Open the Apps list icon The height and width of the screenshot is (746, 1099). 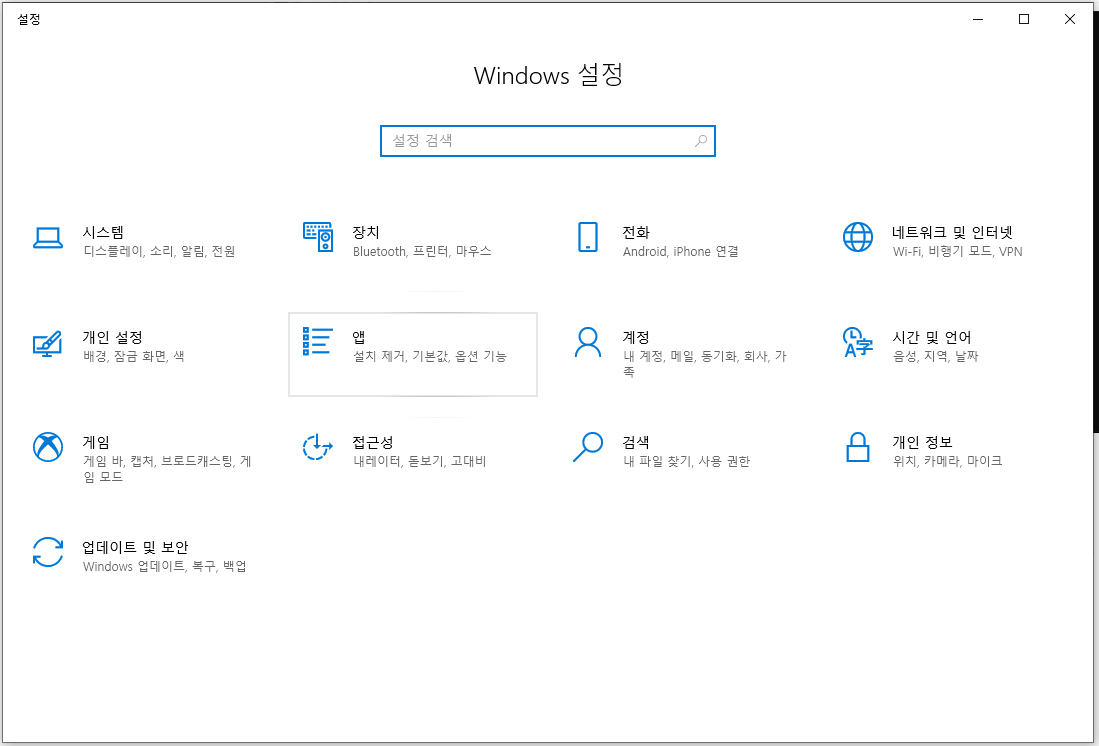coord(317,341)
